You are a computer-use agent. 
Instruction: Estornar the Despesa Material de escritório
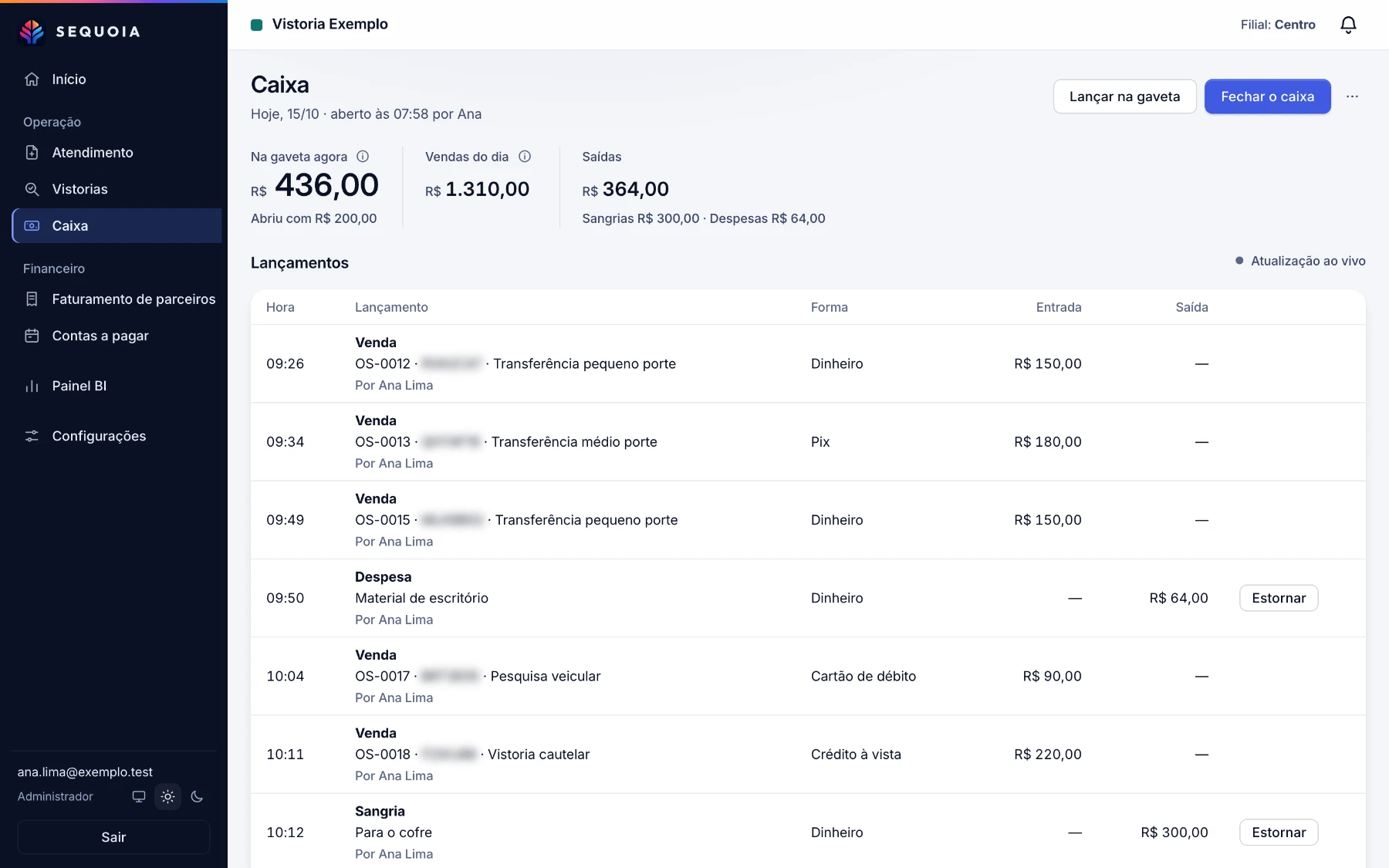click(1279, 598)
